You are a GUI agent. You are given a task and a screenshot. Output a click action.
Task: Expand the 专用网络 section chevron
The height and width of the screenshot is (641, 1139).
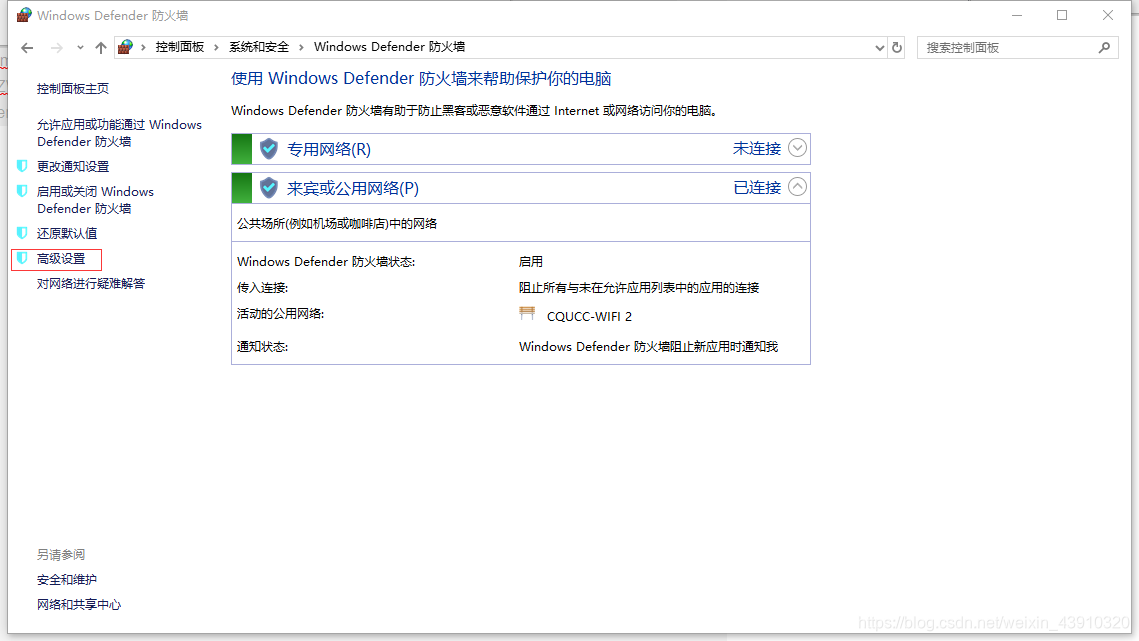[797, 148]
